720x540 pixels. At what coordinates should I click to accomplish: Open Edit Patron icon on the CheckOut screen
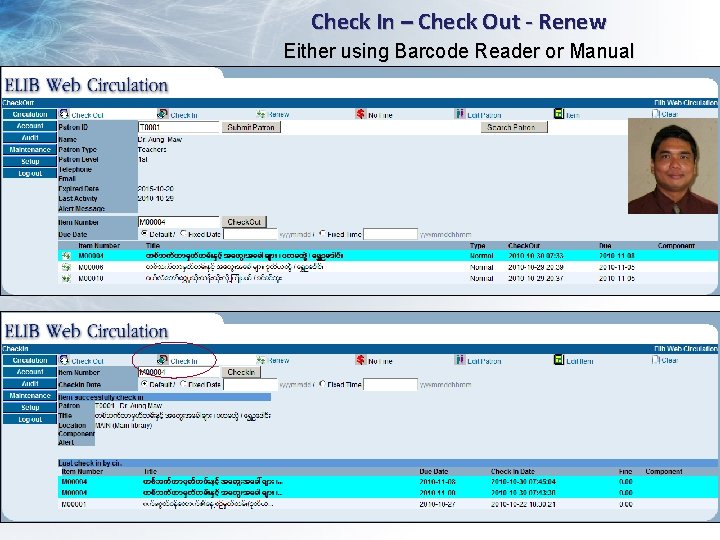pyautogui.click(x=460, y=114)
